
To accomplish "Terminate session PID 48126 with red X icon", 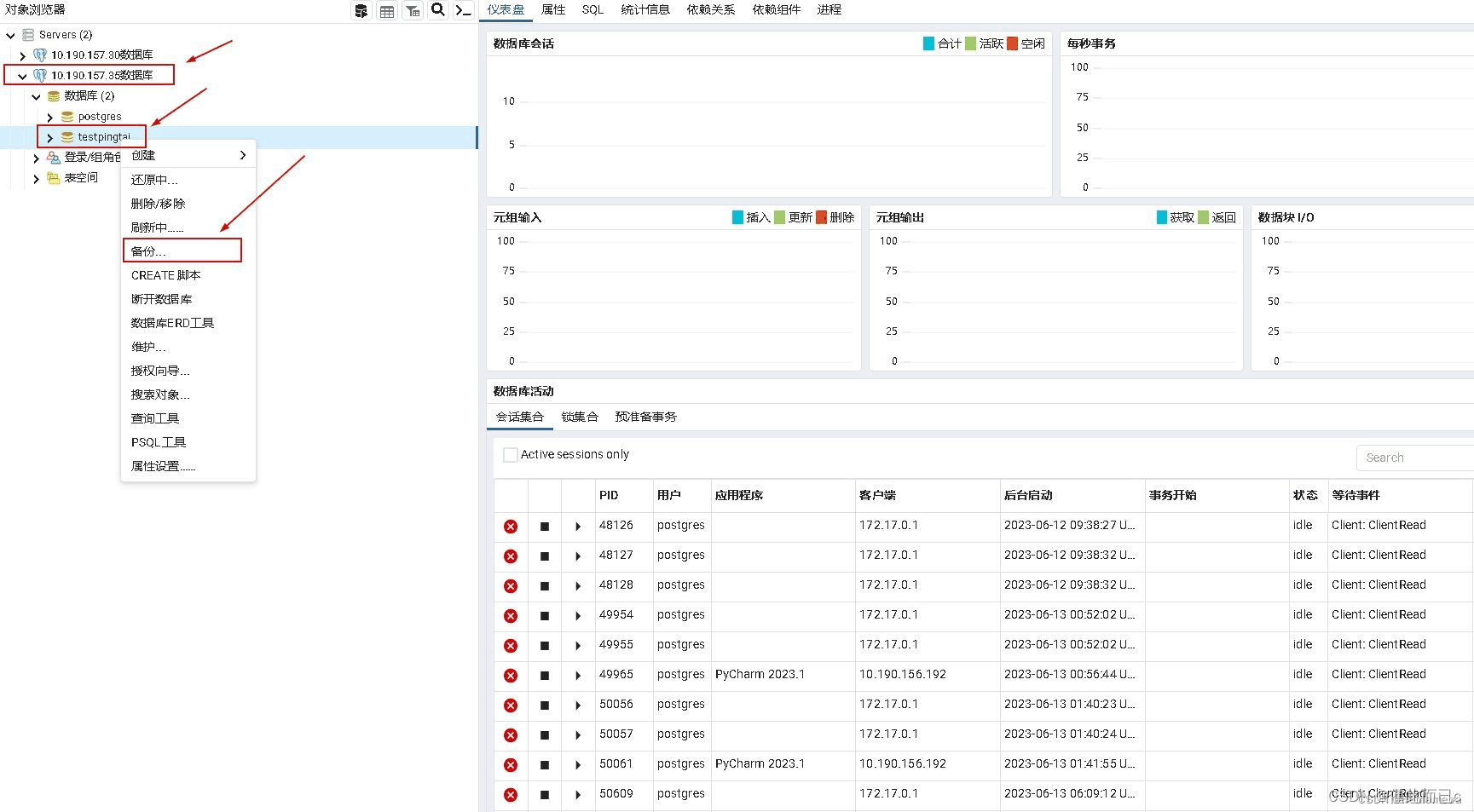I will [x=510, y=526].
